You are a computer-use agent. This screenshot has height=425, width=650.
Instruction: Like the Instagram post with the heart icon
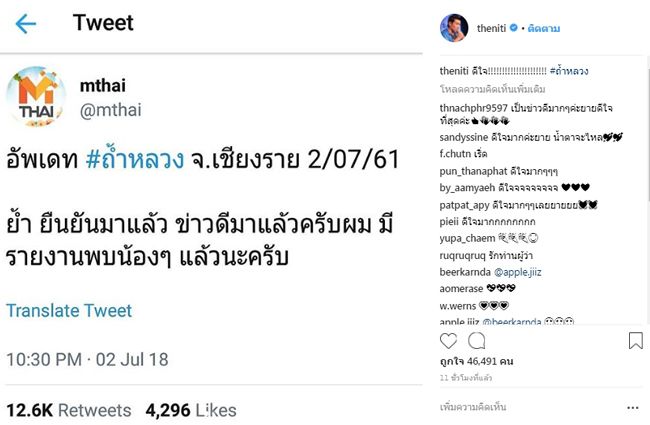(449, 342)
